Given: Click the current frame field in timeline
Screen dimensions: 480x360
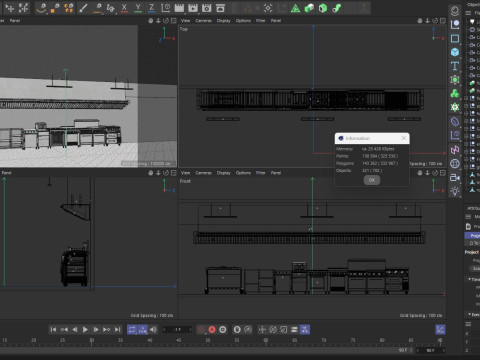Looking at the screenshot, I should tap(177, 330).
